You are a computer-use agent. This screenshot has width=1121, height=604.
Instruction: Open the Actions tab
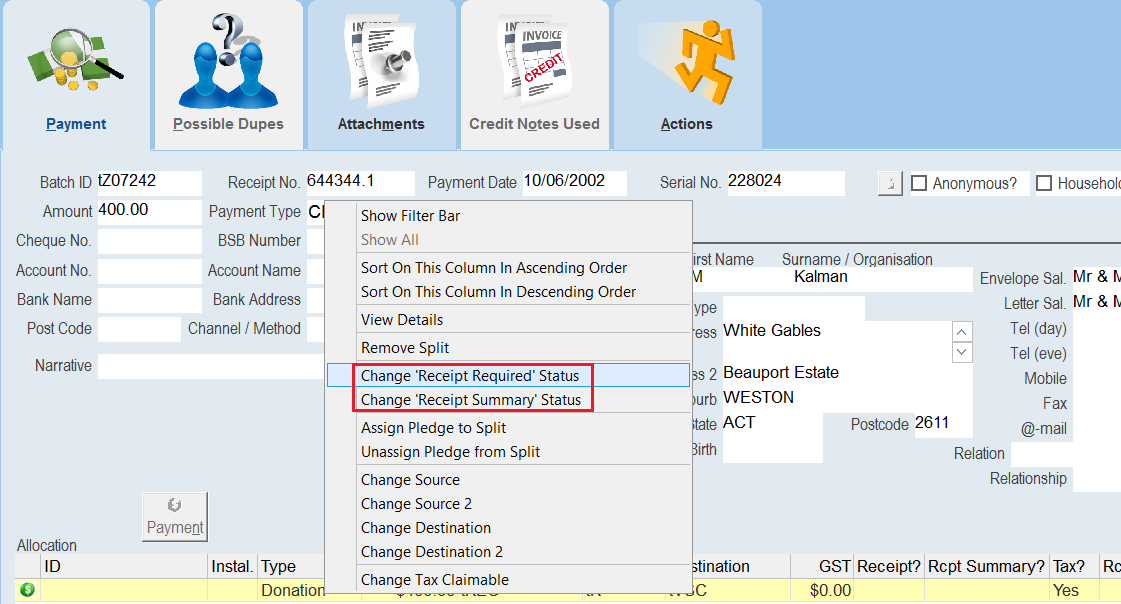[x=687, y=75]
